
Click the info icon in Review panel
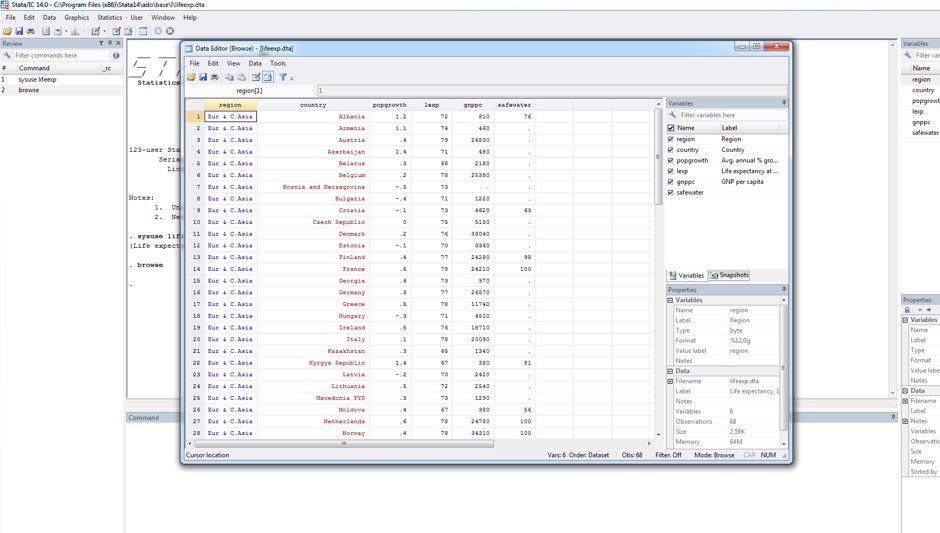tap(116, 55)
